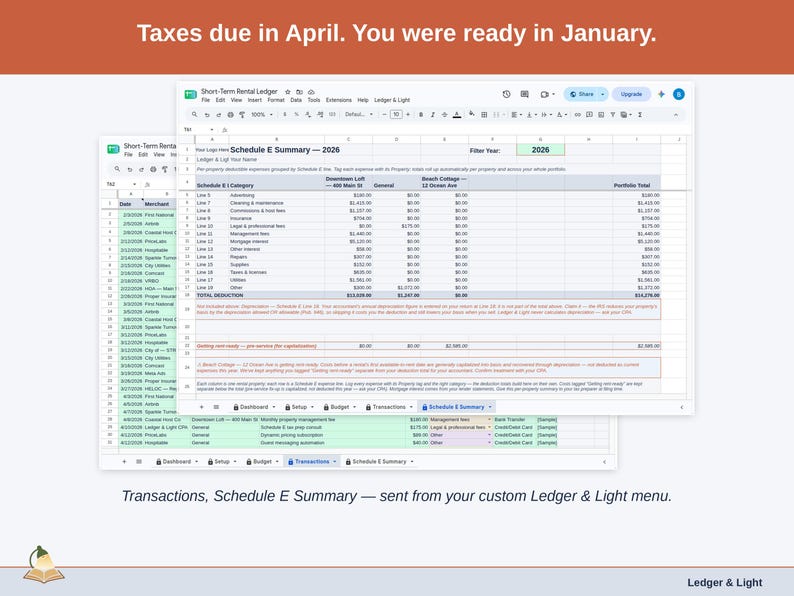Screen dimensions: 794x596
Task: Click the Share button
Action: (x=581, y=94)
